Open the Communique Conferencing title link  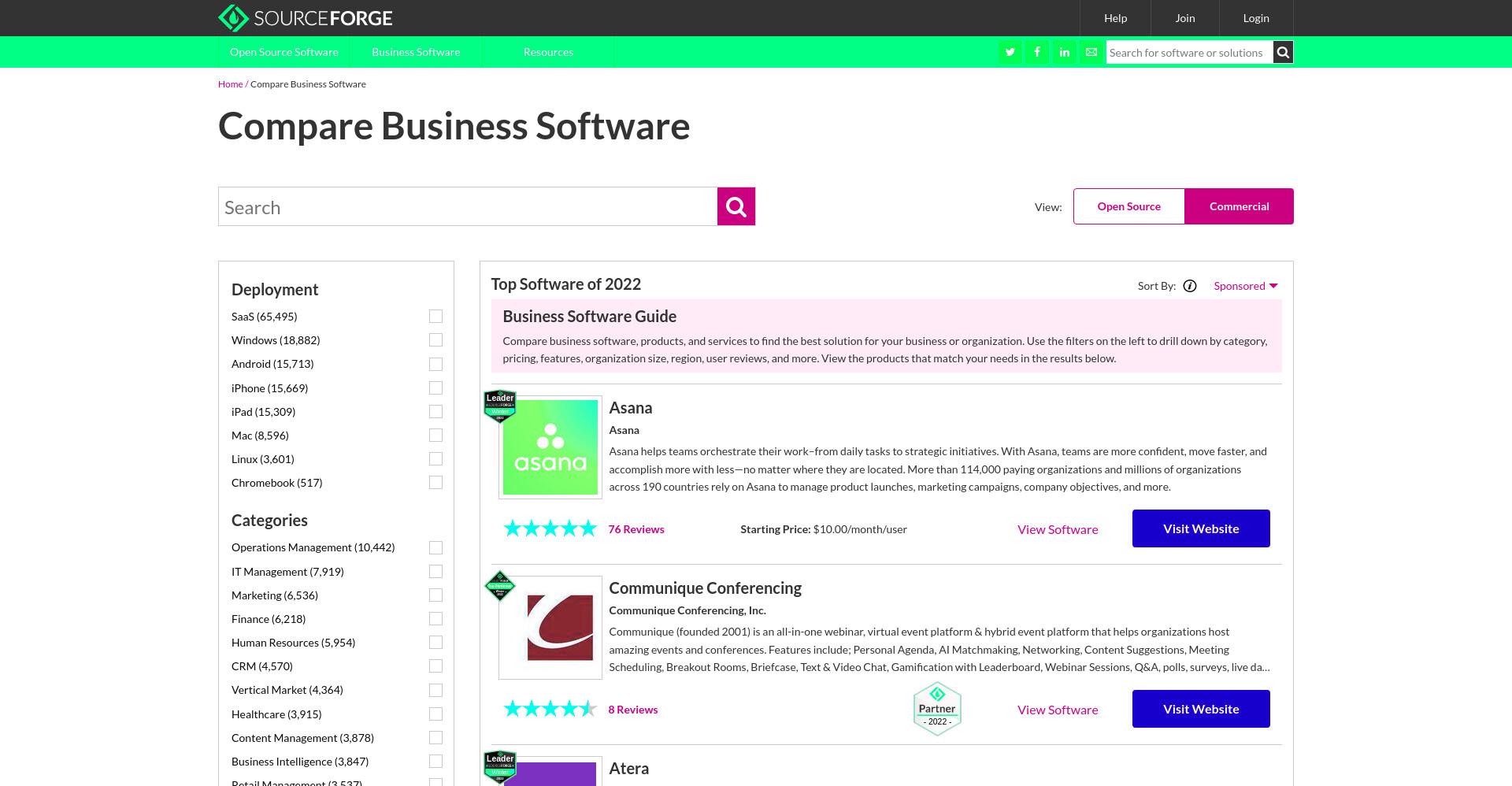pyautogui.click(x=705, y=588)
